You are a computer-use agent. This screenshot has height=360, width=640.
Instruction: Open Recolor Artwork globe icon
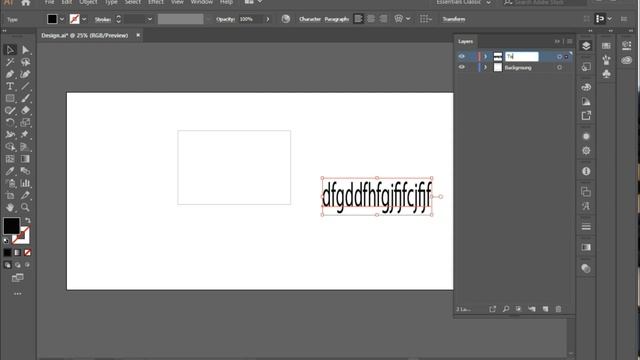coord(286,19)
